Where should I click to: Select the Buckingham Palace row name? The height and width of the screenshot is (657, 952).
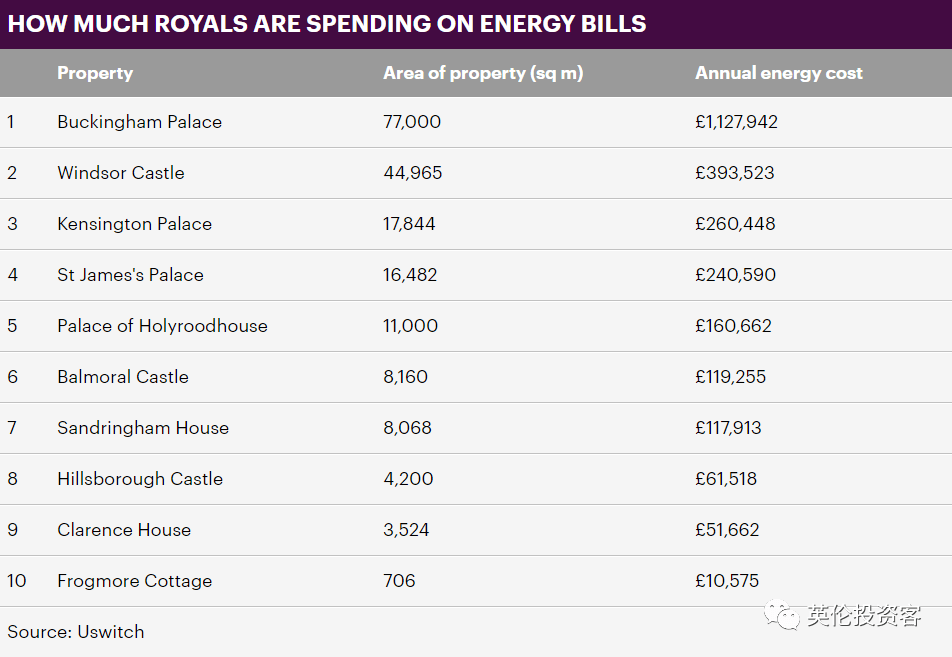[x=139, y=122]
